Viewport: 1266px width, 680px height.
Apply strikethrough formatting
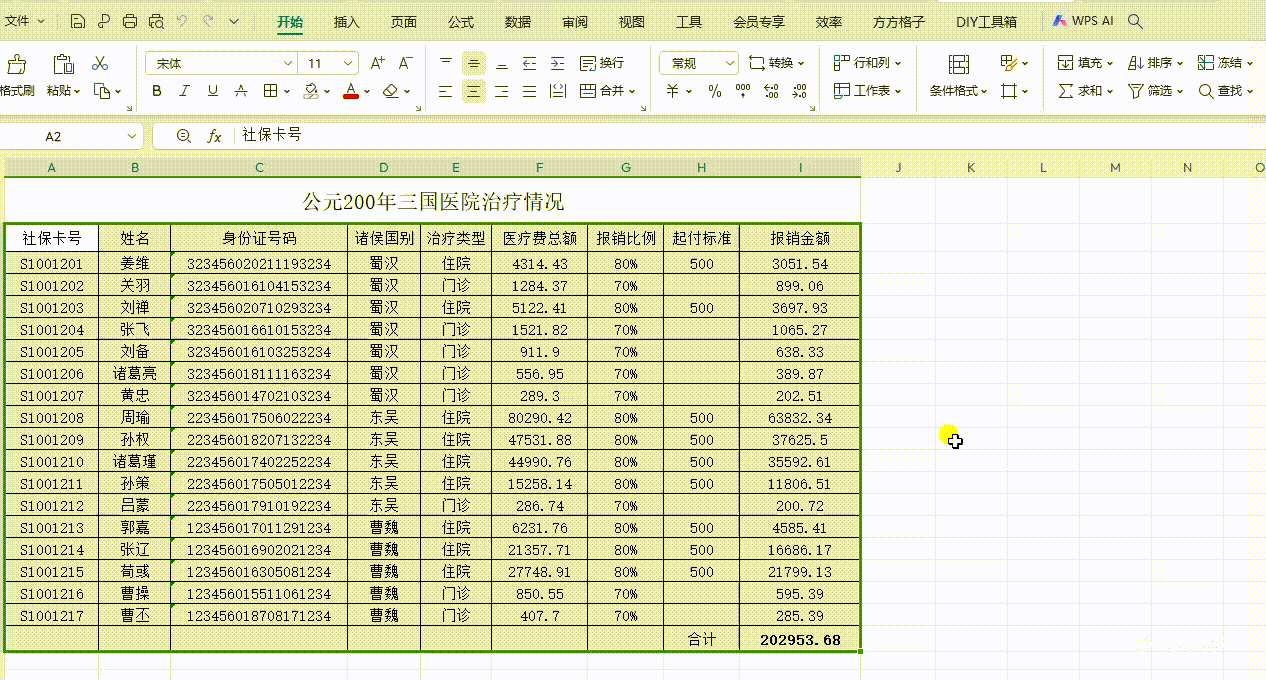(x=240, y=91)
